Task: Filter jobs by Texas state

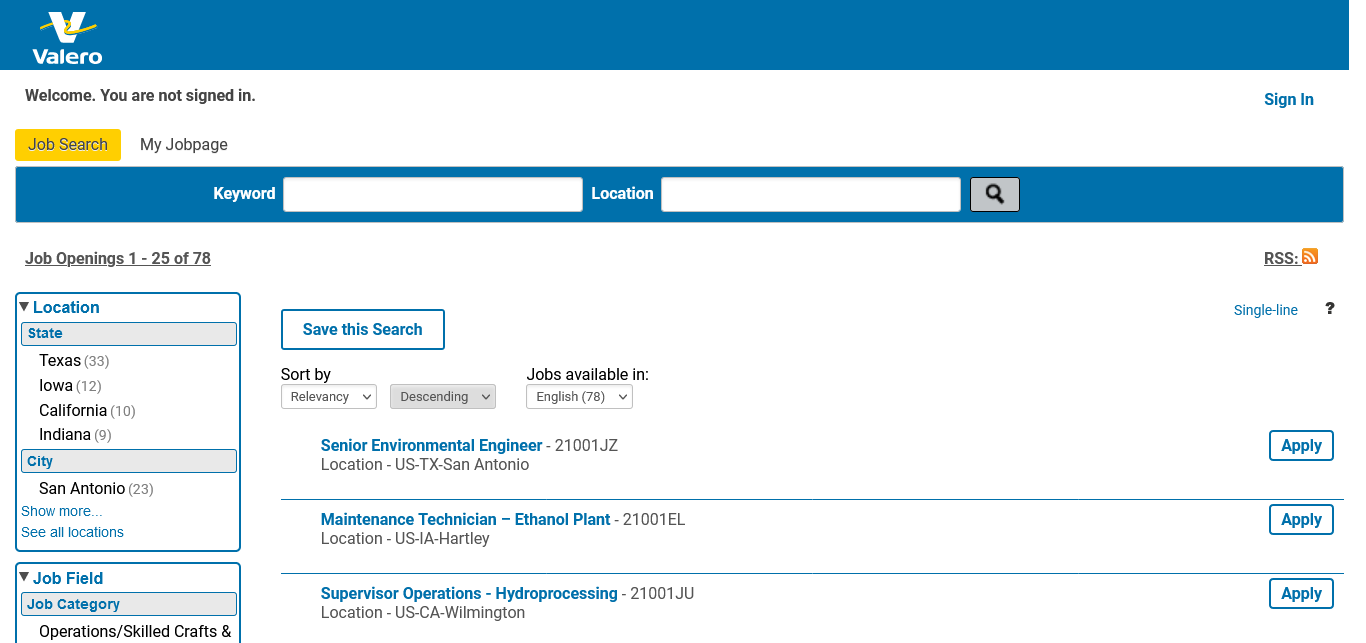Action: pyautogui.click(x=60, y=361)
